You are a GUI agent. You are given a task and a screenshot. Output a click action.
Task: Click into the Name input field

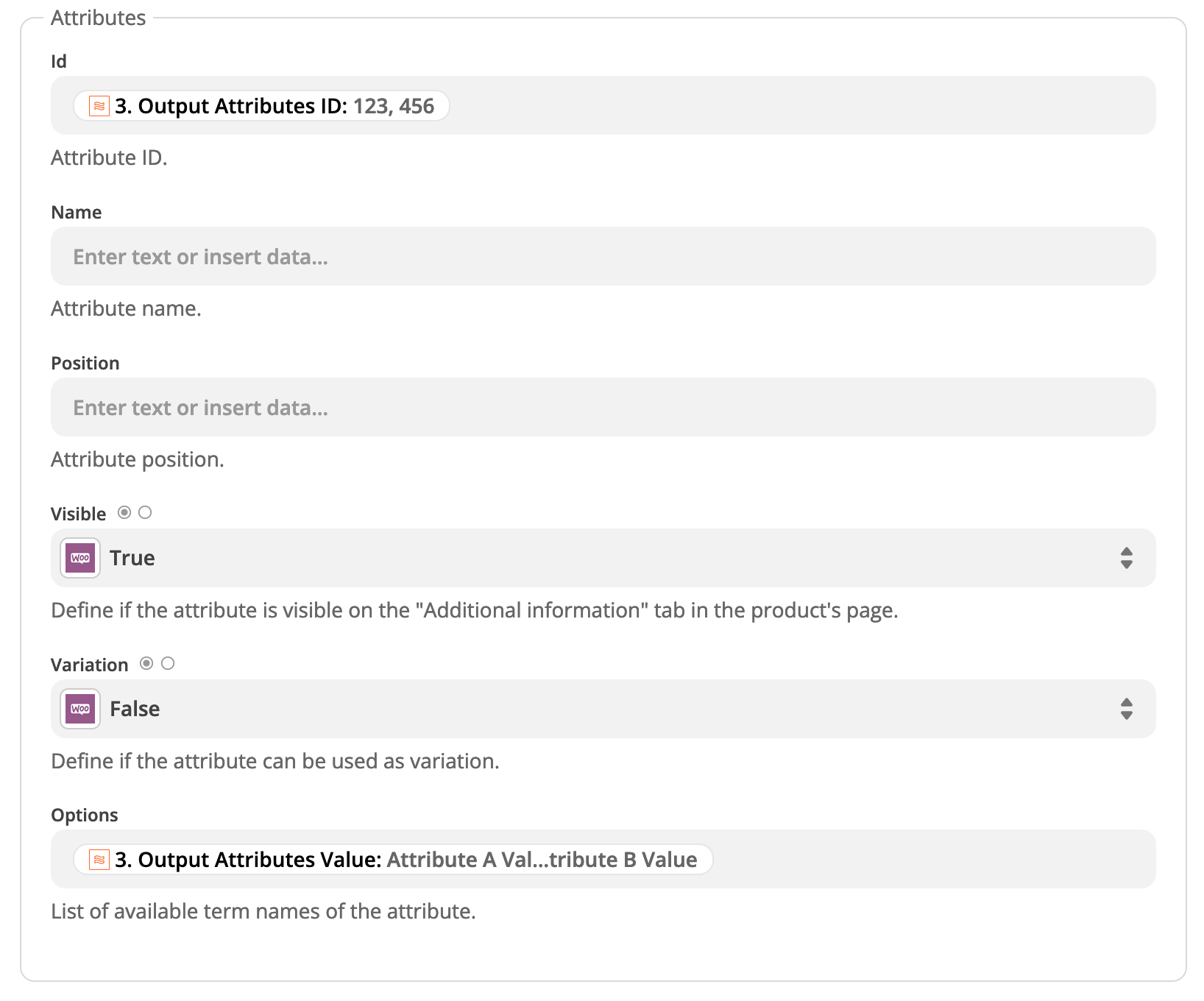[x=589, y=257]
